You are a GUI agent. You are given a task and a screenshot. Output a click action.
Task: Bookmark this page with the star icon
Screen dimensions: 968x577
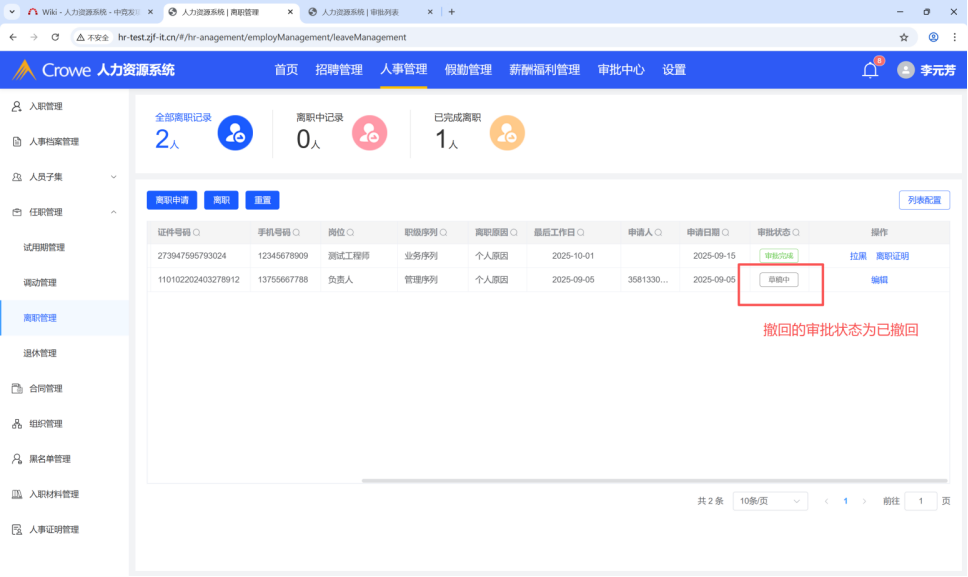[904, 37]
